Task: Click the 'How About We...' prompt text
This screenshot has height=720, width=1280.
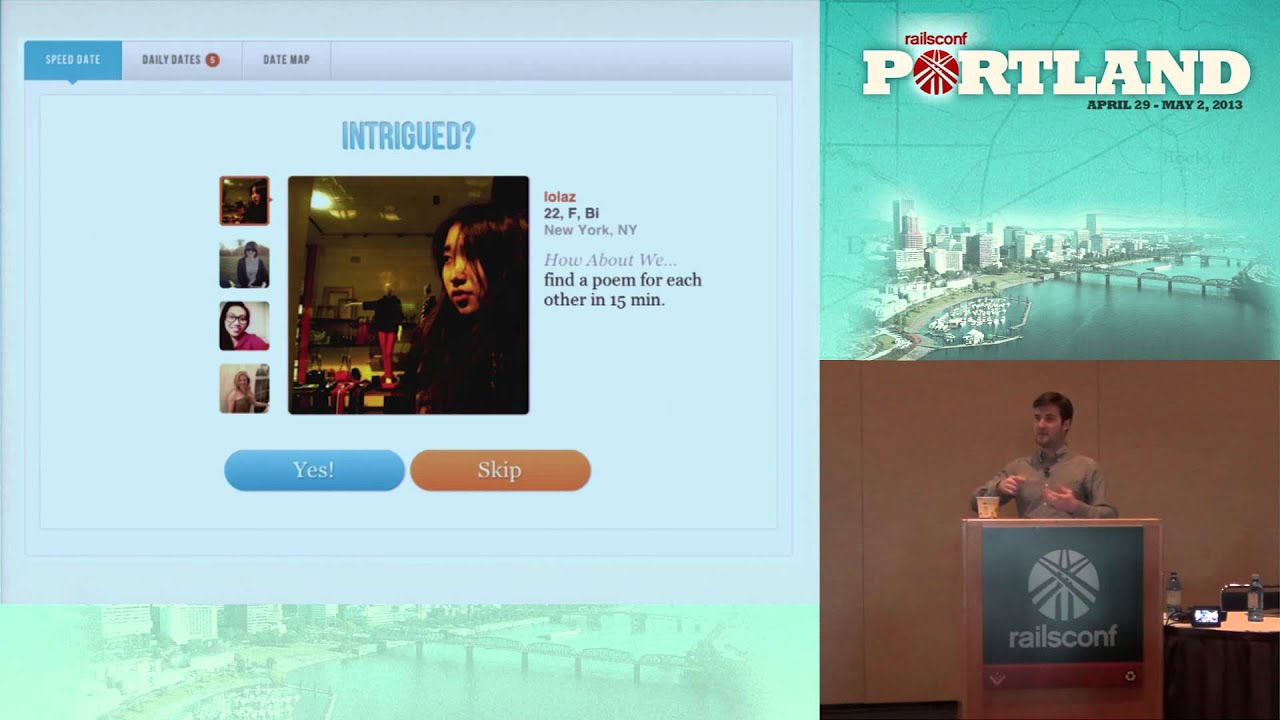Action: point(610,260)
